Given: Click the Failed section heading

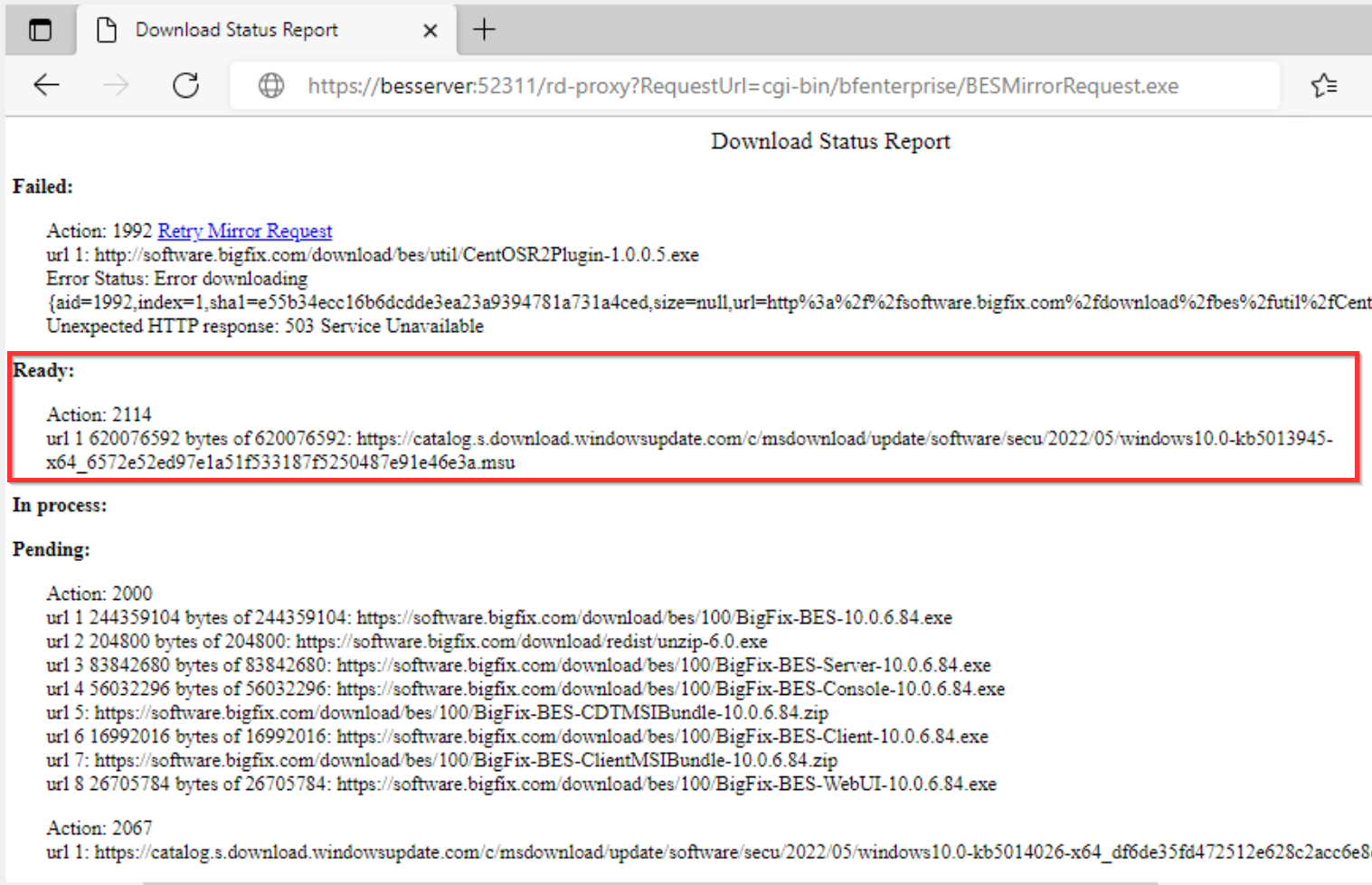Looking at the screenshot, I should click(43, 186).
